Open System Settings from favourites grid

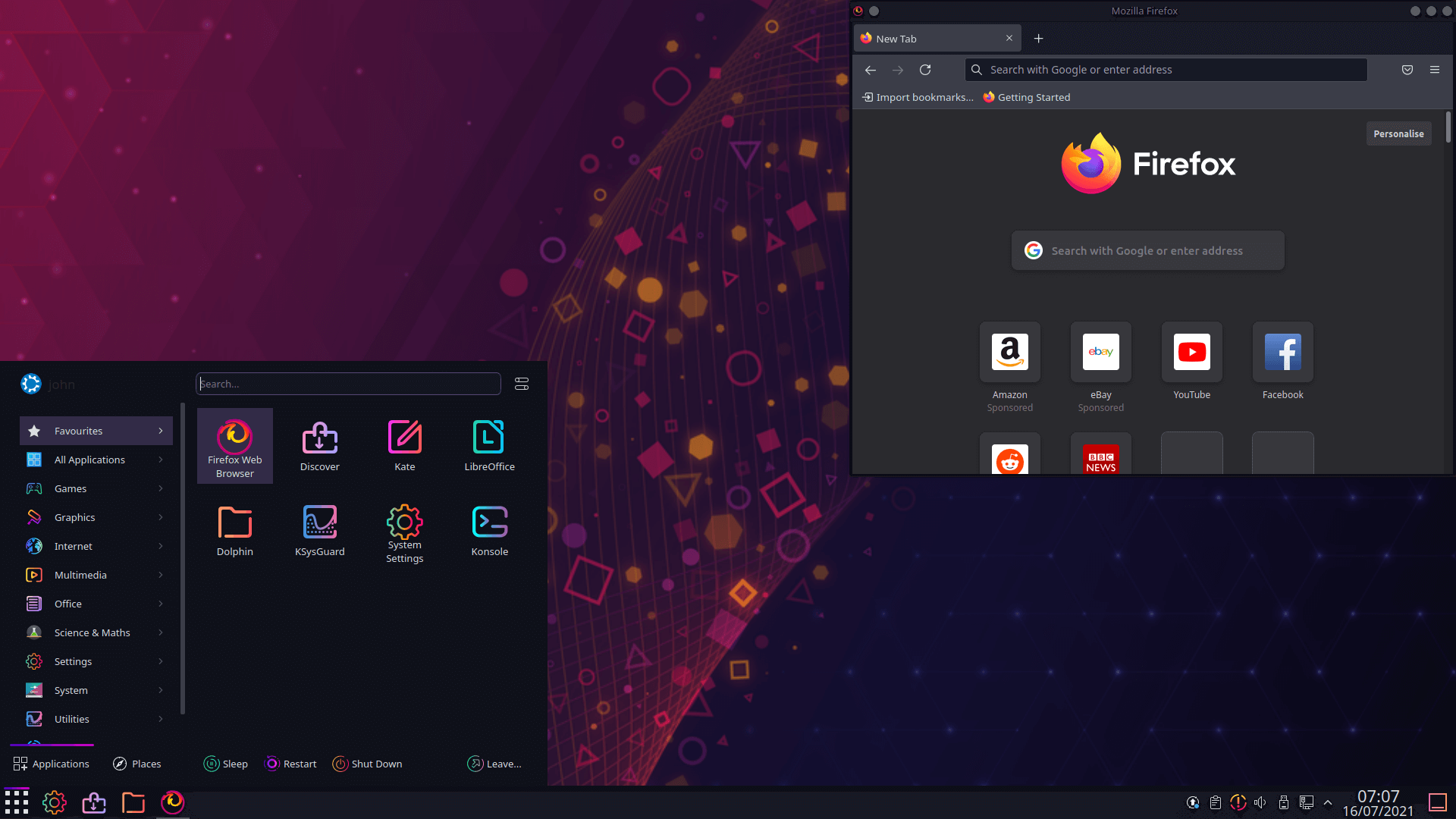[x=405, y=531]
